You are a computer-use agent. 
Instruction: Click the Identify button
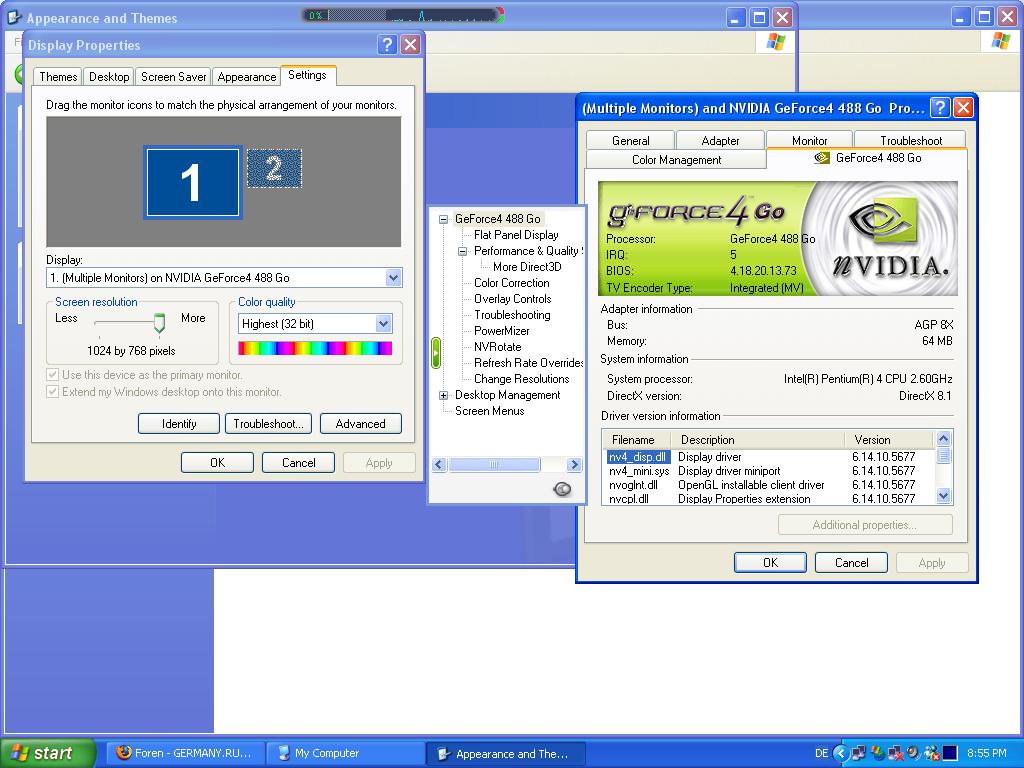click(x=179, y=423)
